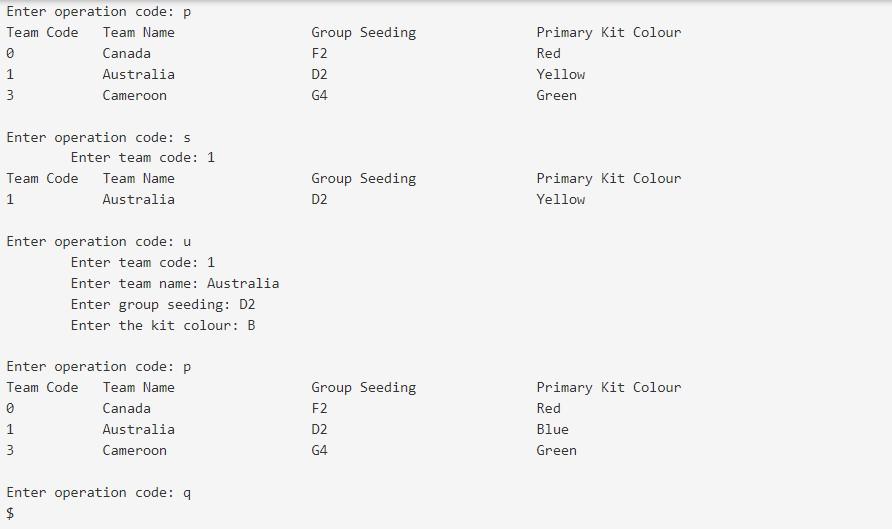Click the 'Enter the kit colour: B' line
This screenshot has height=529, width=892.
(163, 325)
